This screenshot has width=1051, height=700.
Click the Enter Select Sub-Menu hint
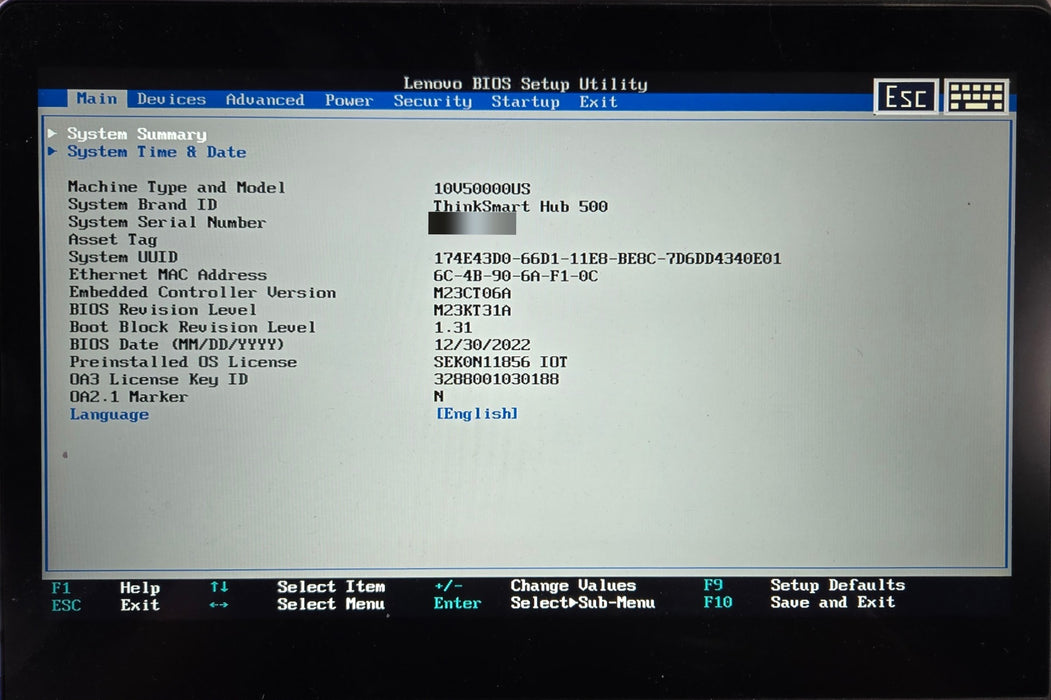[544, 603]
